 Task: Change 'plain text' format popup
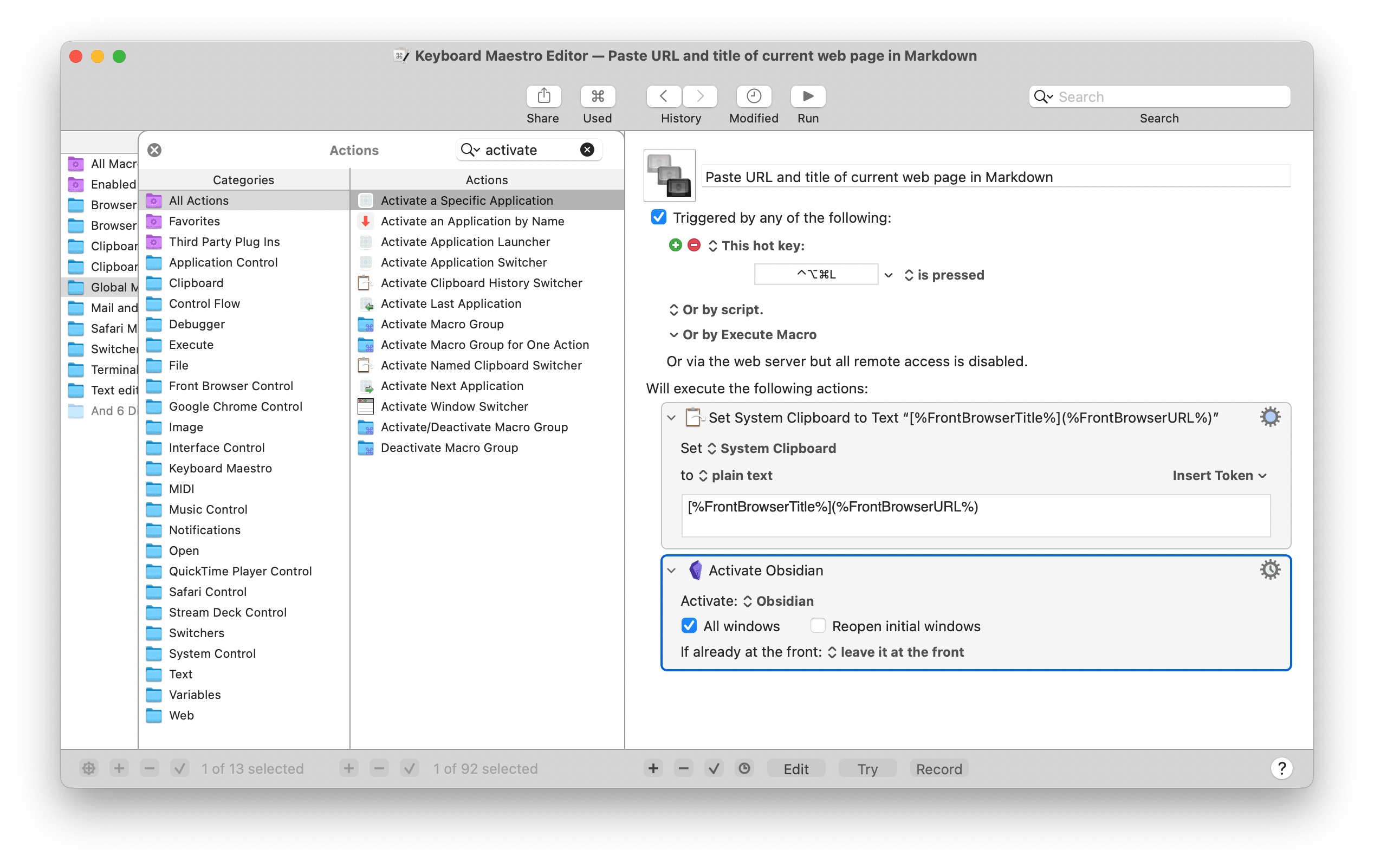[735, 475]
